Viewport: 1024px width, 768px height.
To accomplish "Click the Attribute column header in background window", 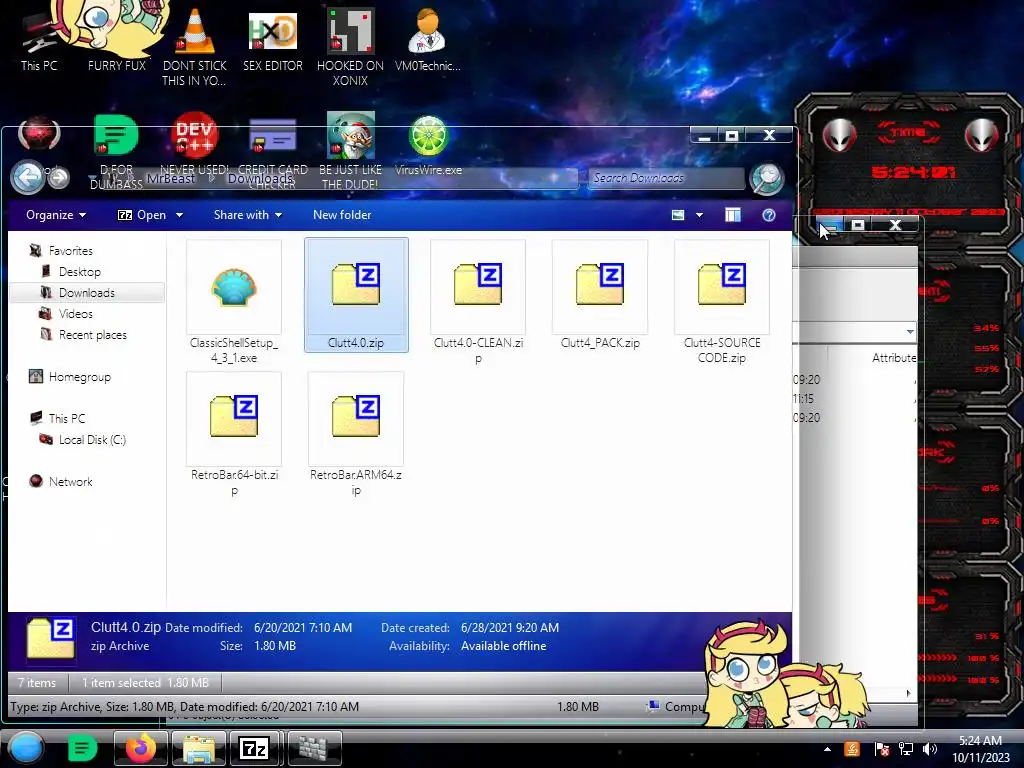I will pyautogui.click(x=893, y=358).
